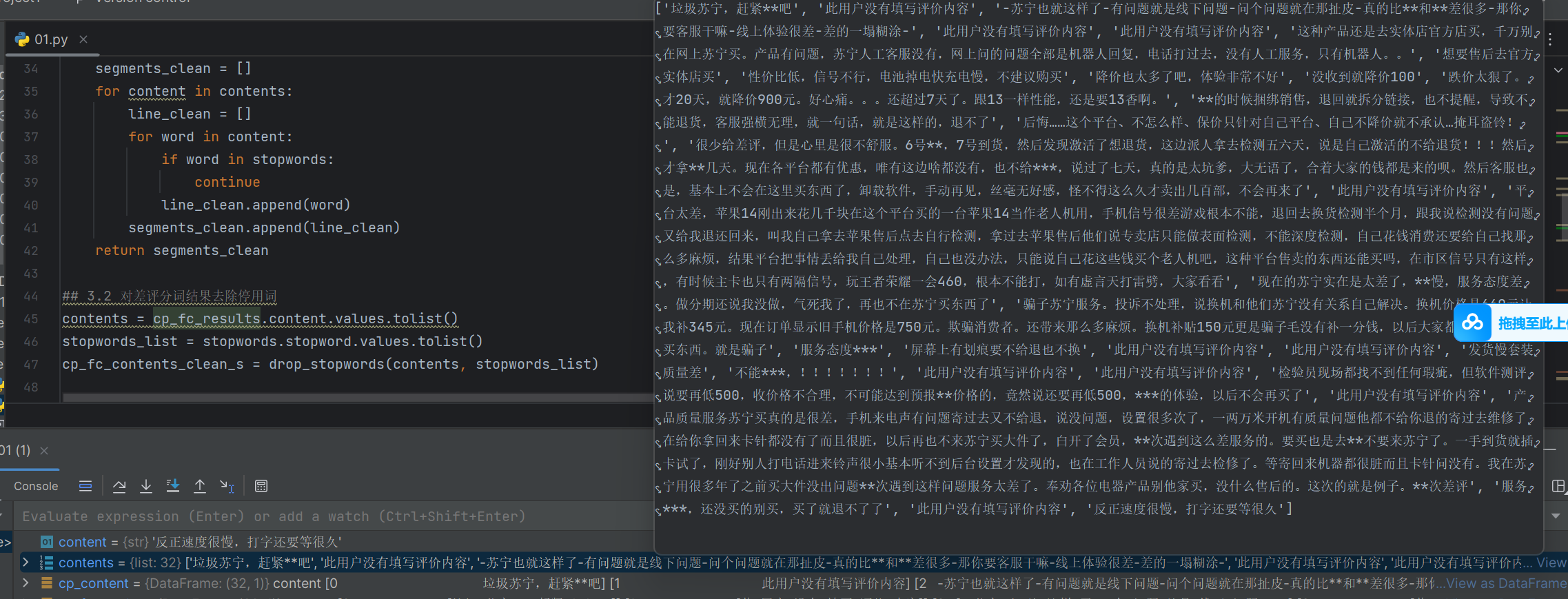Viewport: 1568px width, 599px height.
Task: Open View link for contents value
Action: [1551, 562]
